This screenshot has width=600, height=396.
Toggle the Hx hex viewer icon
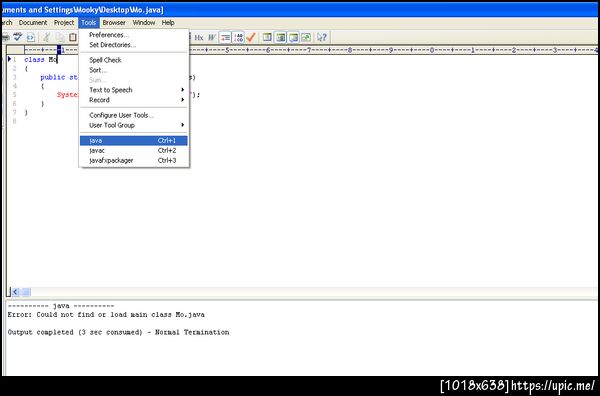[199, 37]
